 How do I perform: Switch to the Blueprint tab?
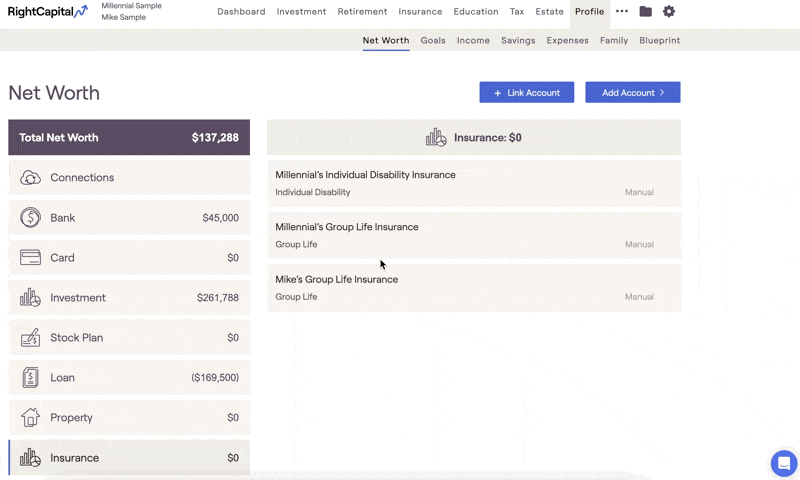[659, 40]
